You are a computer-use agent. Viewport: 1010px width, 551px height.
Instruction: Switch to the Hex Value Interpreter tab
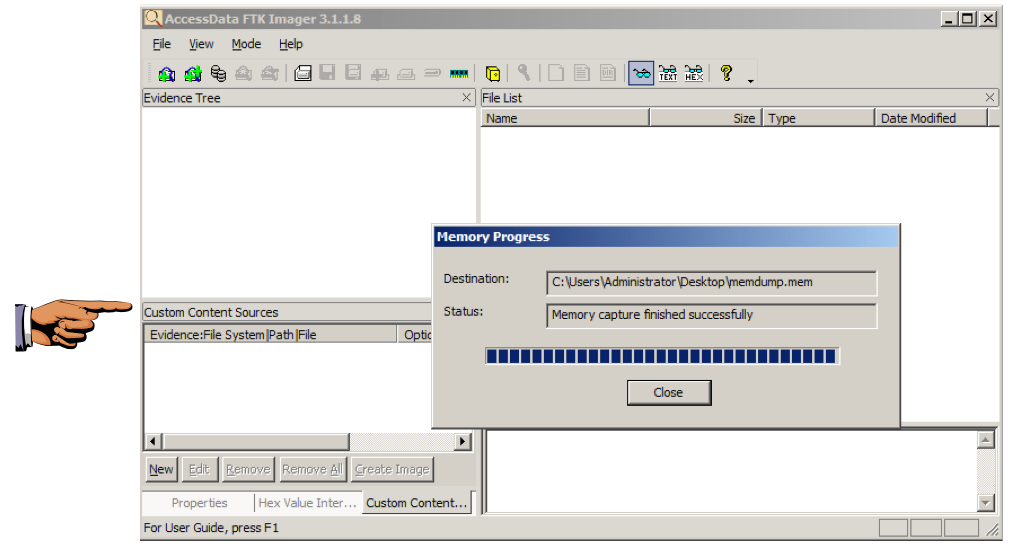coord(307,503)
